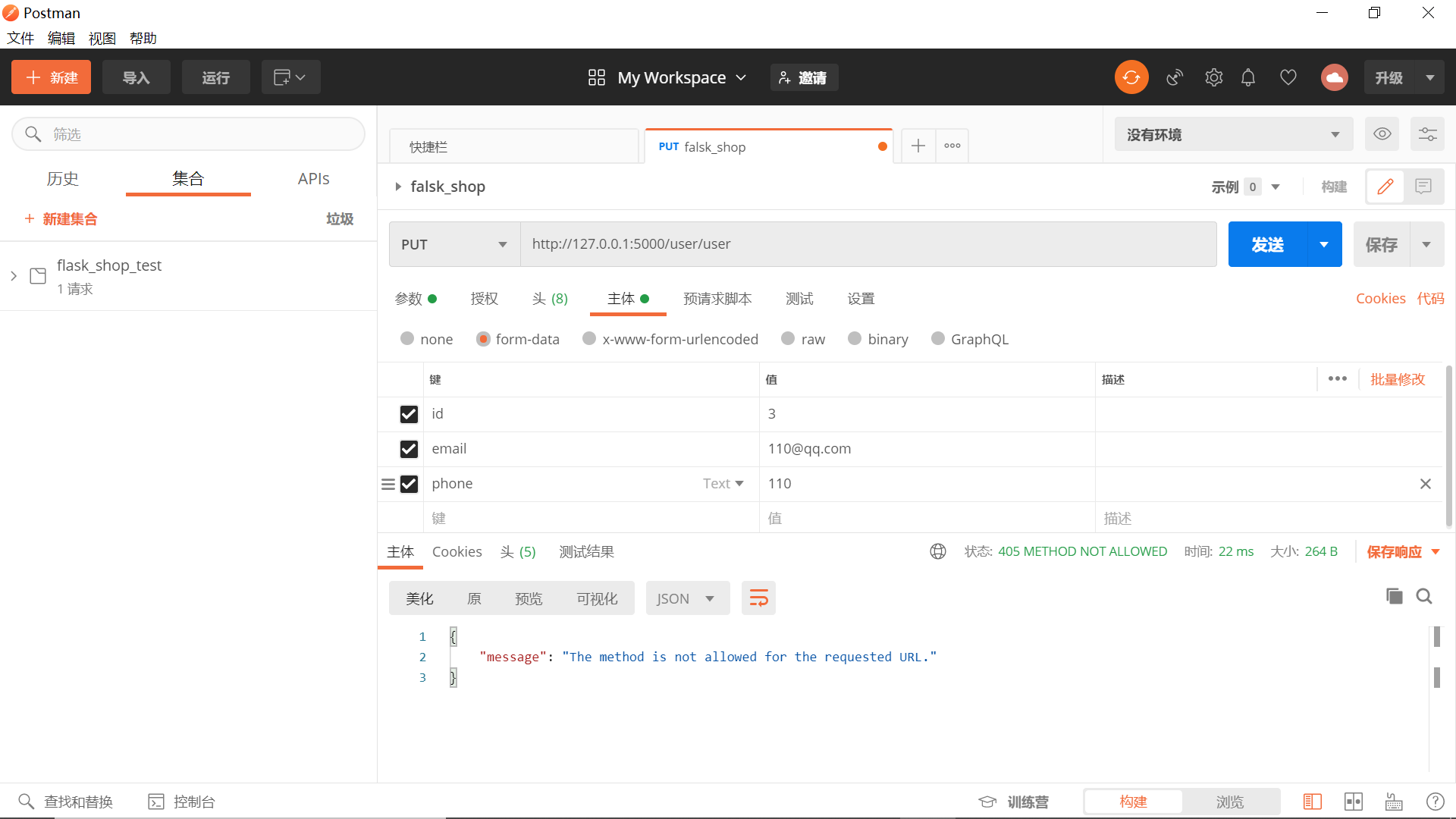Open the console in status bar
Viewport: 1456px width, 819px height.
pyautogui.click(x=182, y=802)
